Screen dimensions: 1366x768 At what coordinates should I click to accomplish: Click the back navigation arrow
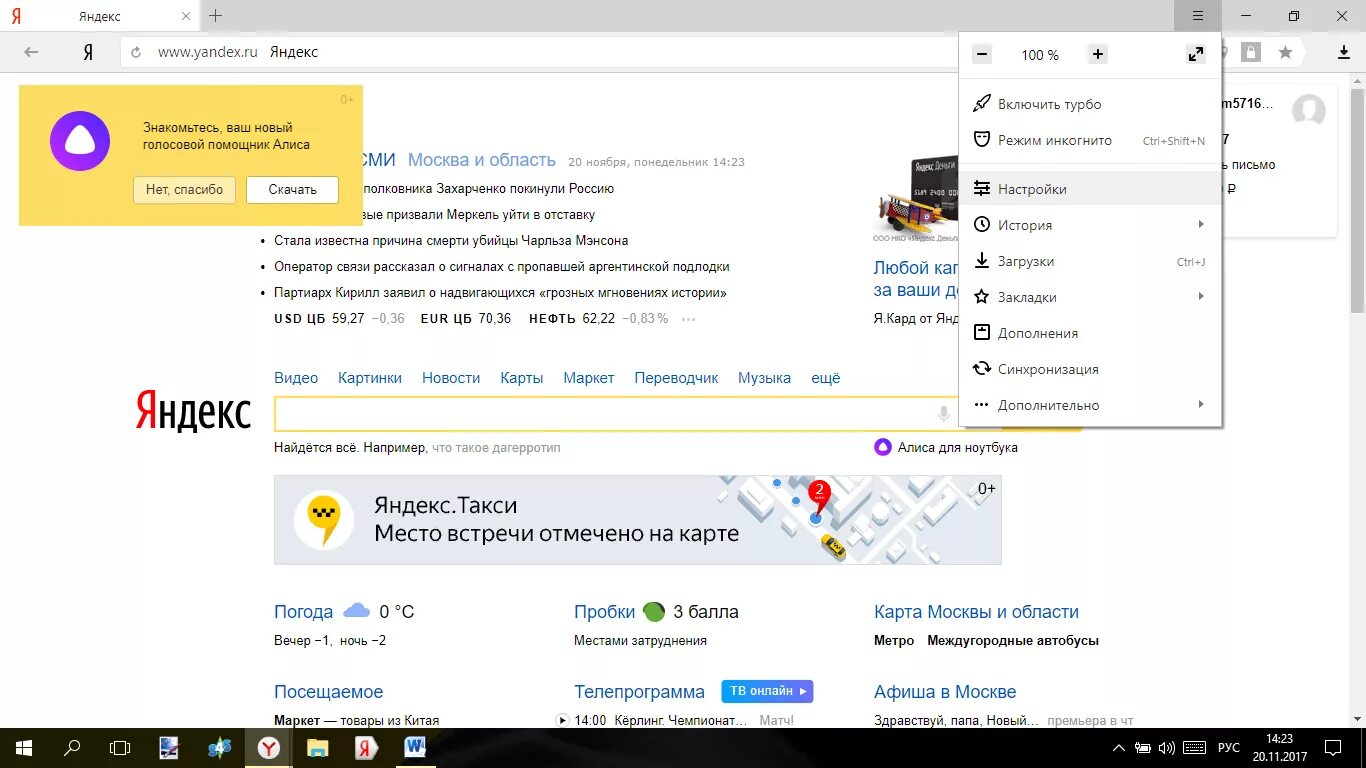(x=31, y=52)
